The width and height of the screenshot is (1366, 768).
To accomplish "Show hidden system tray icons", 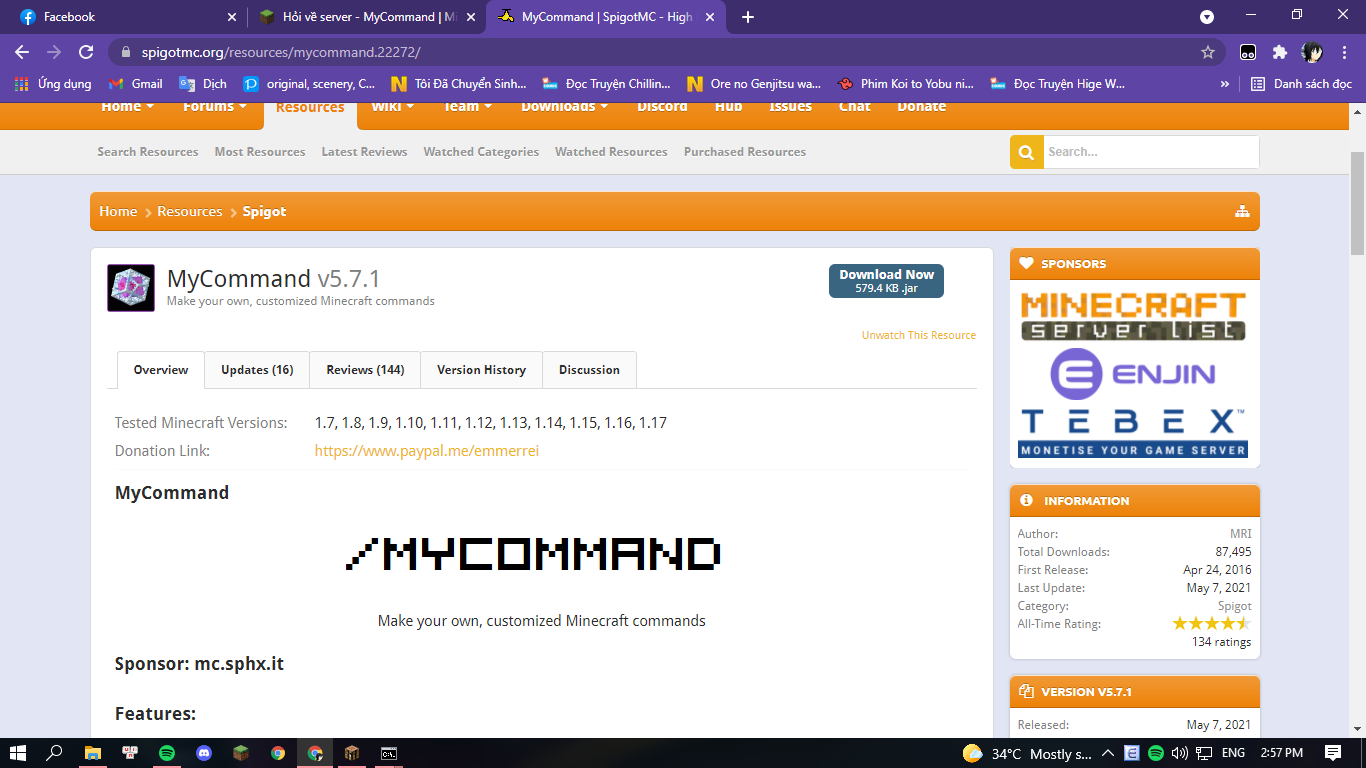I will 1108,753.
